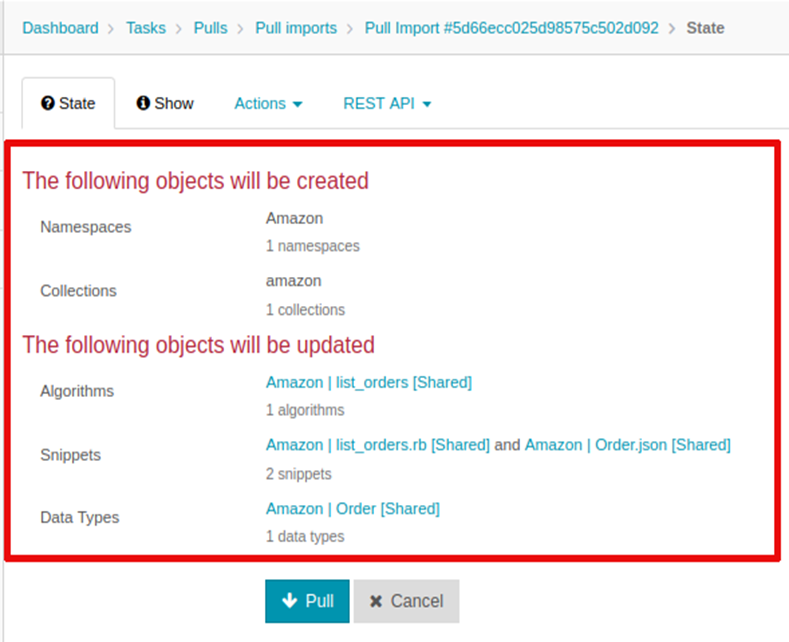Click the down-arrow icon on Pull button
Viewport: 789px width, 642px height.
[290, 601]
